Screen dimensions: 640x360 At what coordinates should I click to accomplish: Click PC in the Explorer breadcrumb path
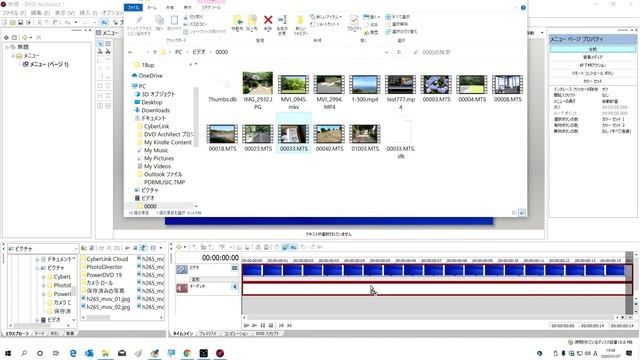pos(178,52)
